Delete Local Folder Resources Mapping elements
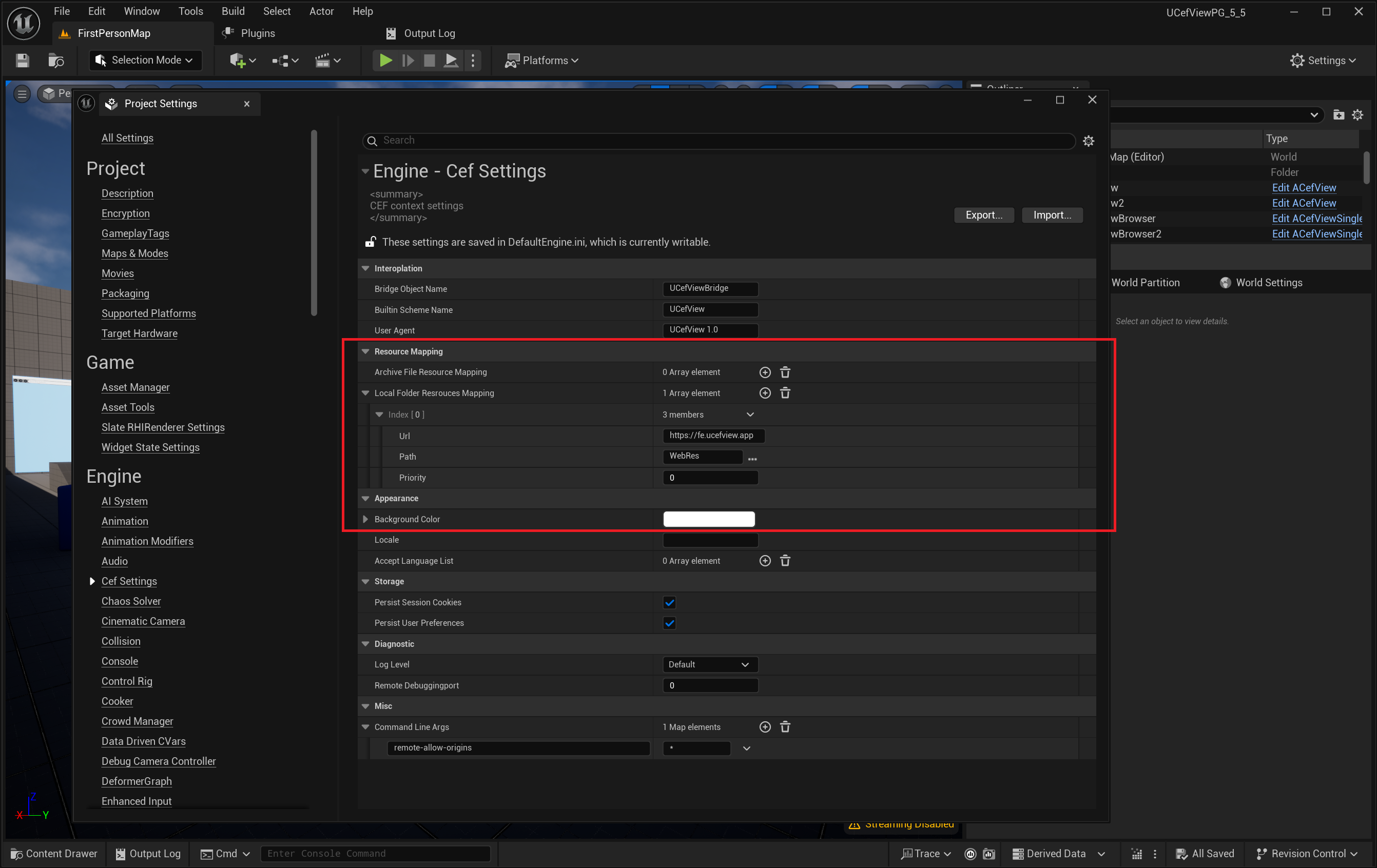 coord(785,393)
